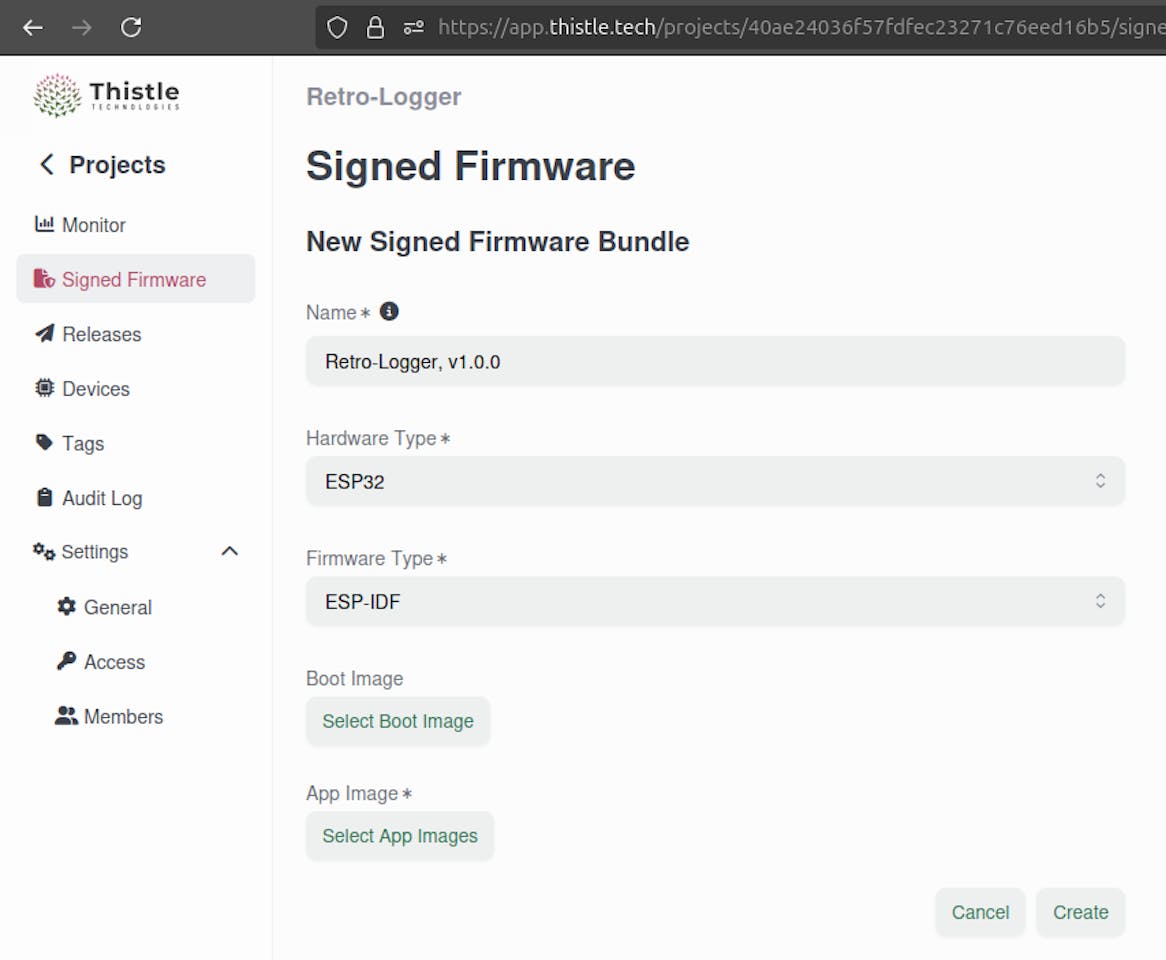This screenshot has width=1166, height=960.
Task: Navigate to Releases in sidebar
Action: (101, 334)
